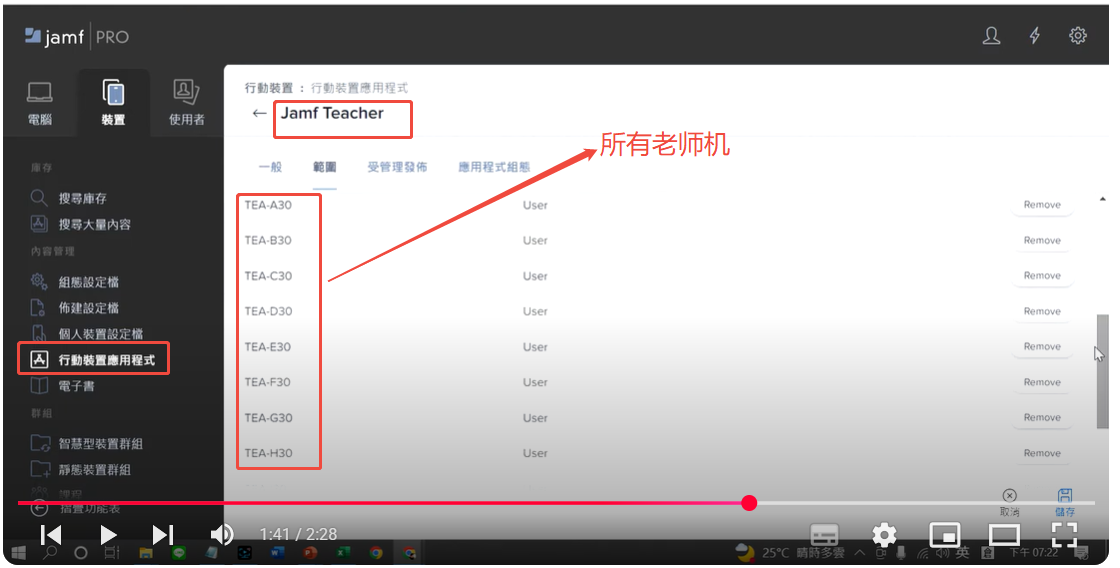Switch to 裝置 devices section
This screenshot has width=1120, height=568.
[113, 104]
